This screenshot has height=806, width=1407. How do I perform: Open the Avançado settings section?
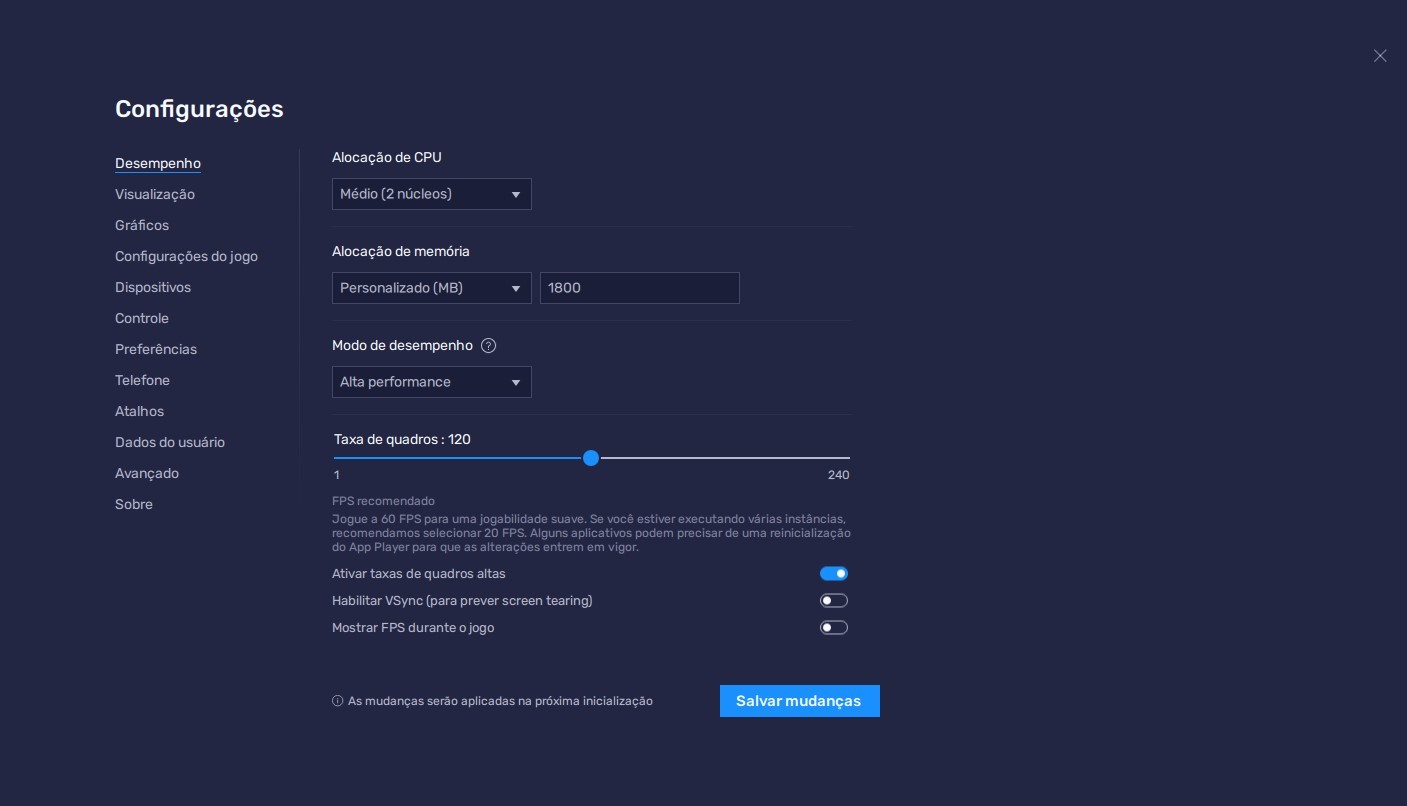[147, 473]
